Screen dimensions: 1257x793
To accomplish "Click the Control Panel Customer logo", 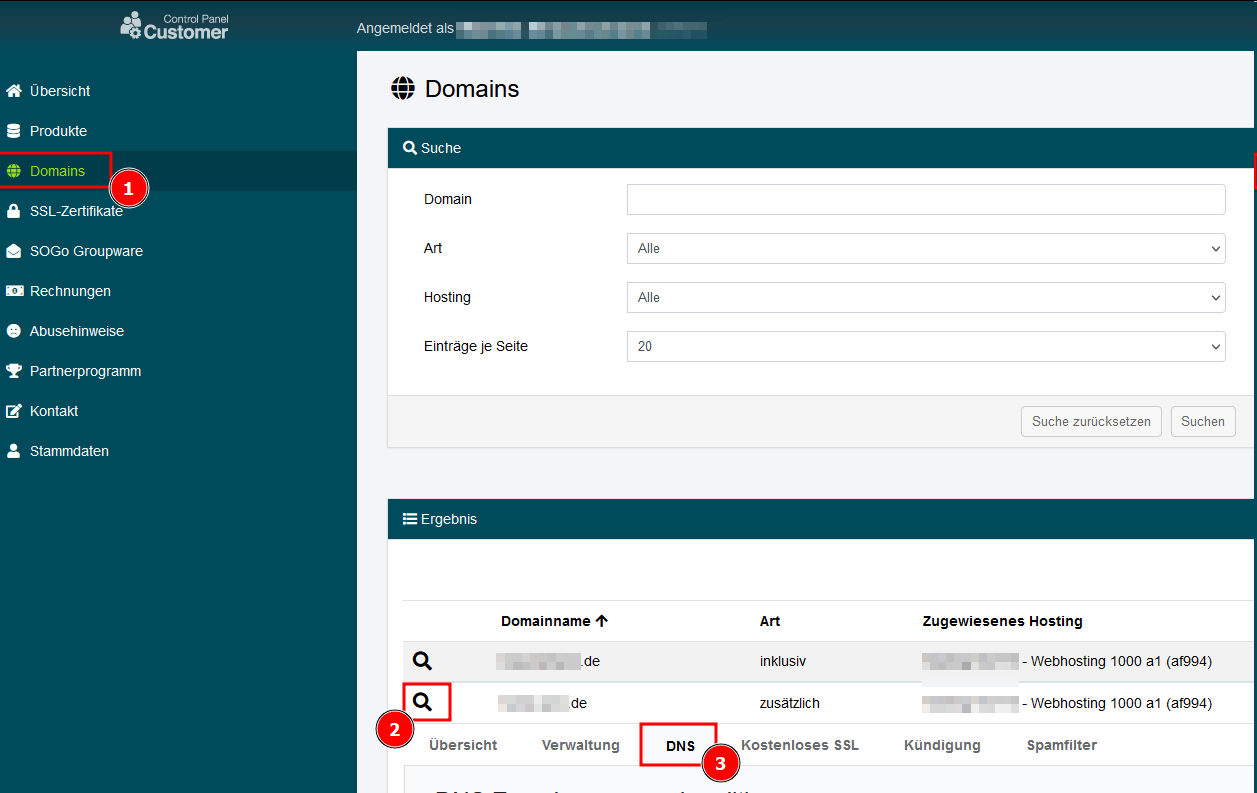I will (175, 25).
